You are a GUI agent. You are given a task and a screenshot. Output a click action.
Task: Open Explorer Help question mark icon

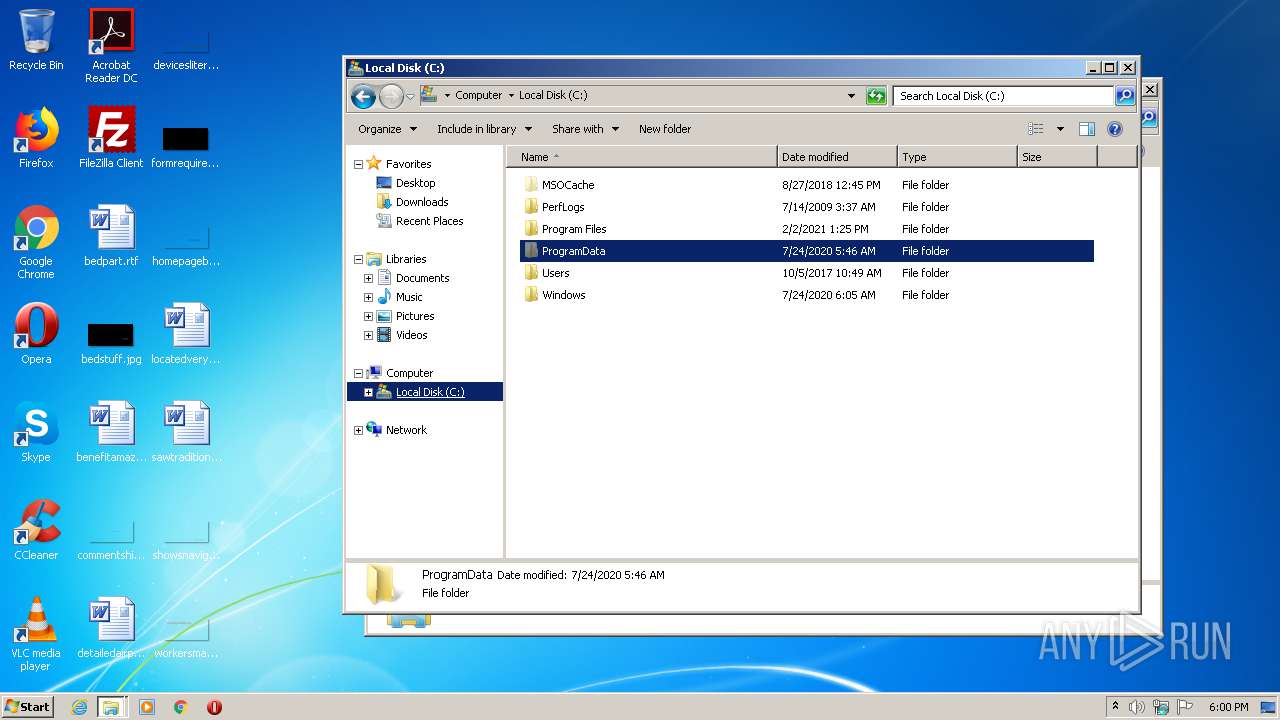click(x=1115, y=129)
